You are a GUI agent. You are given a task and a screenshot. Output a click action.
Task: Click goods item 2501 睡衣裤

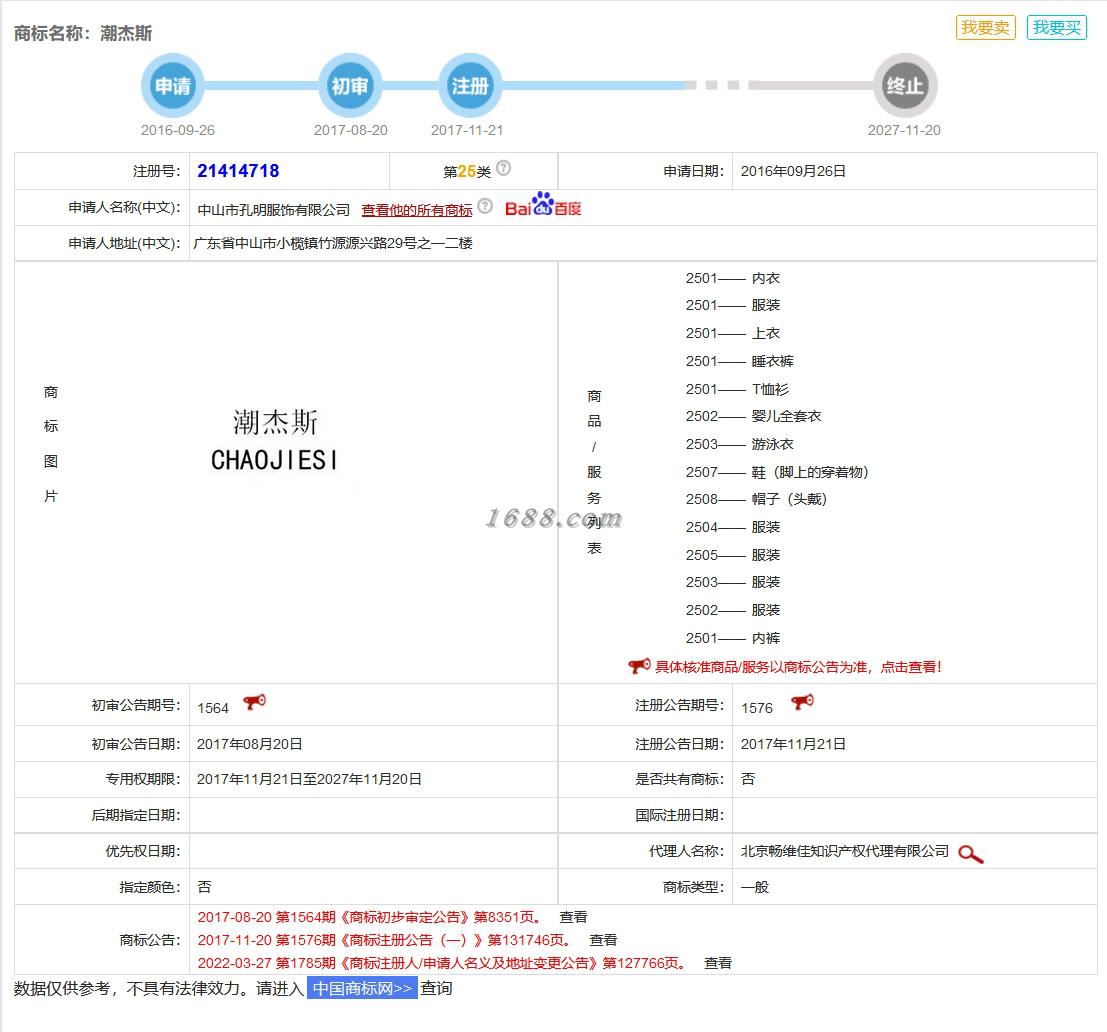[739, 361]
